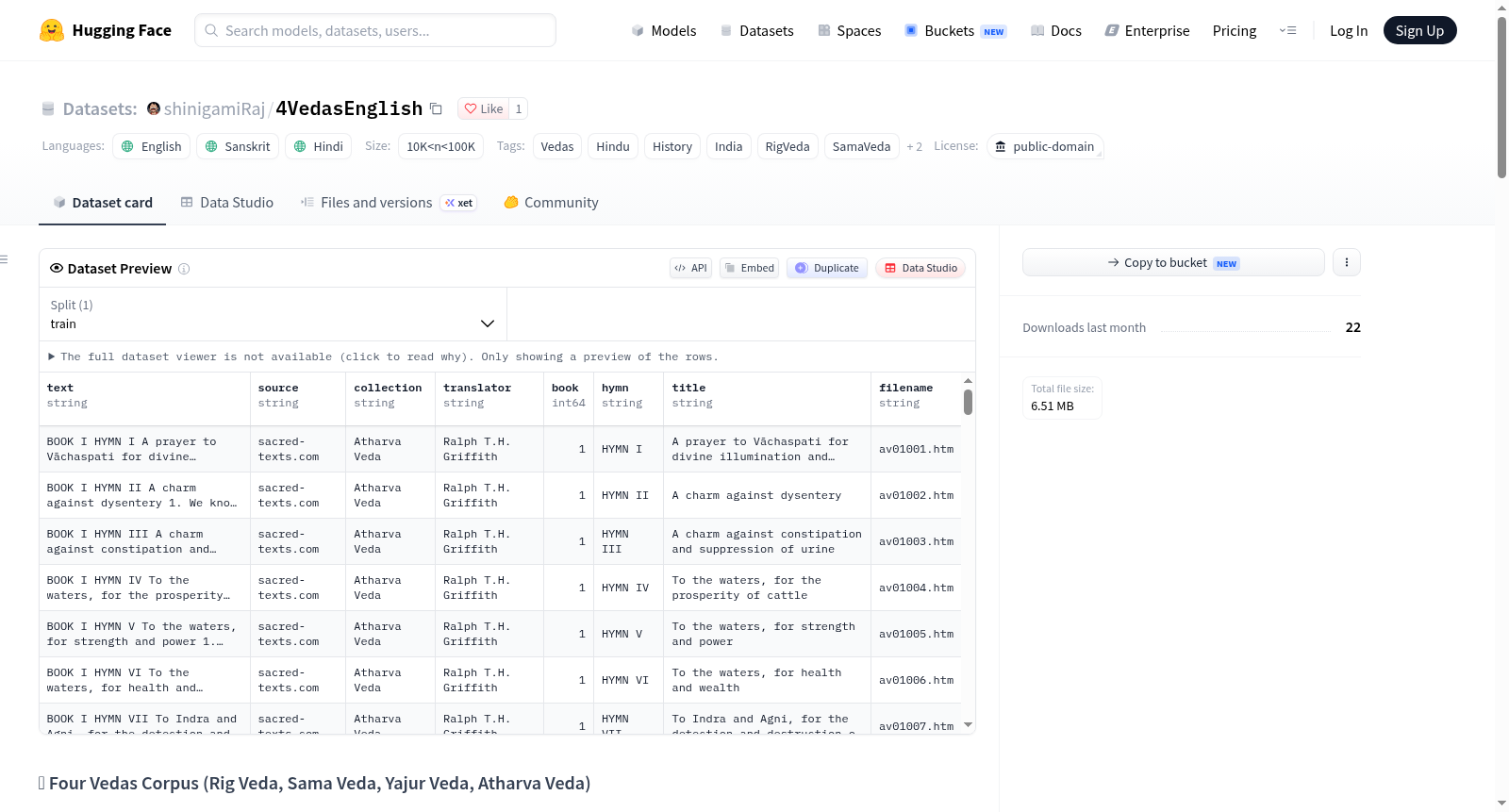1509x812 pixels.
Task: Go to Spaces
Action: tap(849, 30)
